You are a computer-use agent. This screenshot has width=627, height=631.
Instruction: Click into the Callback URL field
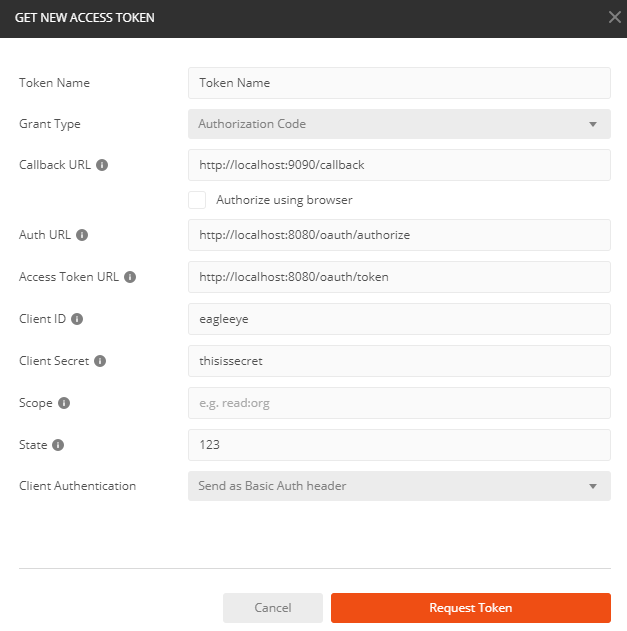(x=399, y=165)
